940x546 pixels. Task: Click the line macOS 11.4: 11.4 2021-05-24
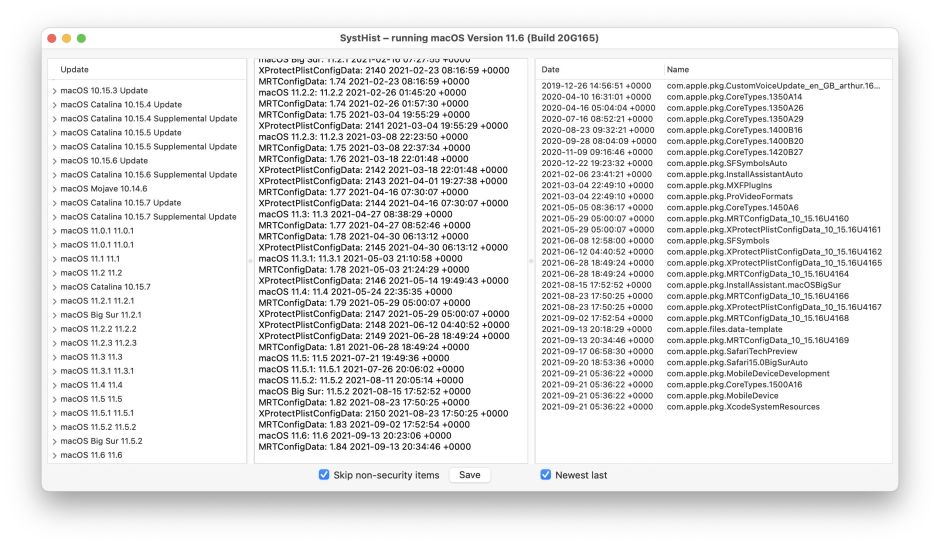[355, 291]
